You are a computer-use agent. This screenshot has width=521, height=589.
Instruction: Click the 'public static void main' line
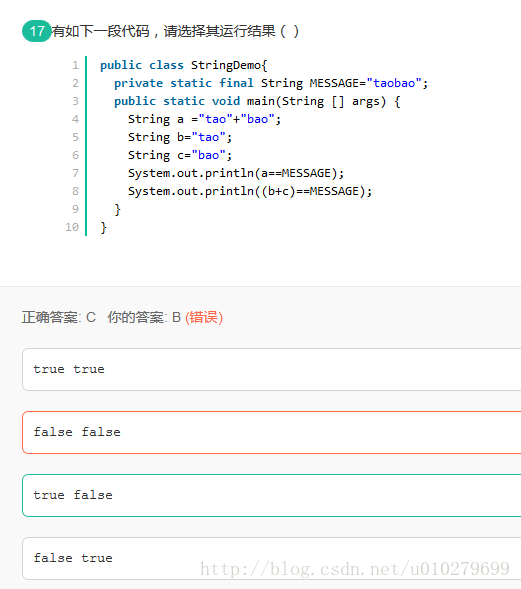(257, 101)
